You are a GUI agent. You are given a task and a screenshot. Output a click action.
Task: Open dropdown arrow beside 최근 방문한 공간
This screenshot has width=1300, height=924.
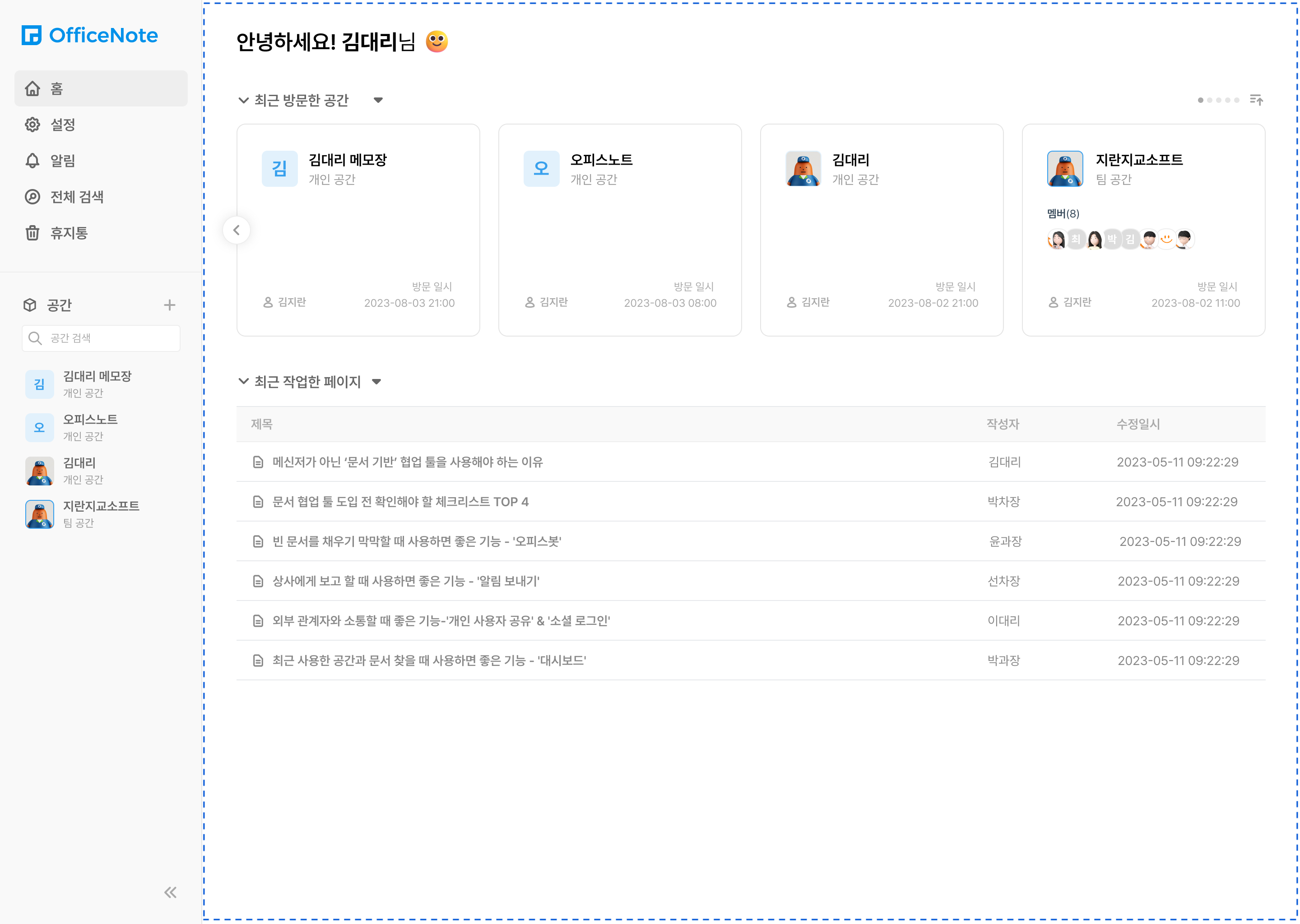click(378, 101)
